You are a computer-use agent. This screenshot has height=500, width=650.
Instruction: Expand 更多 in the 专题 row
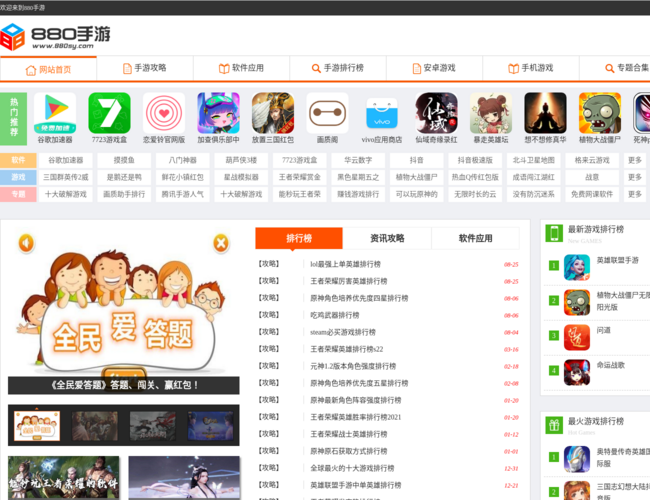pyautogui.click(x=635, y=194)
